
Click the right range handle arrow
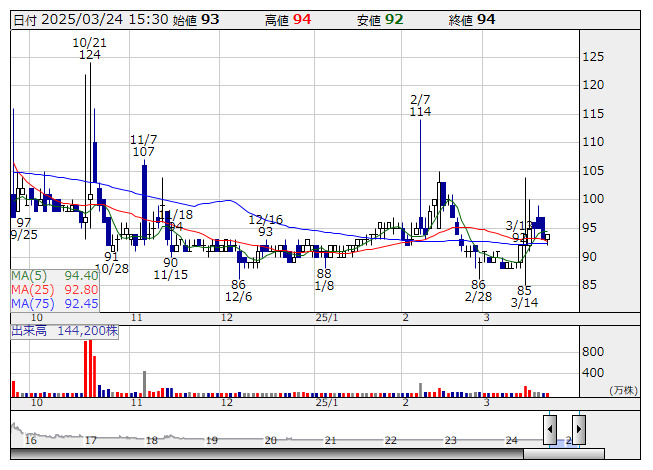578,430
